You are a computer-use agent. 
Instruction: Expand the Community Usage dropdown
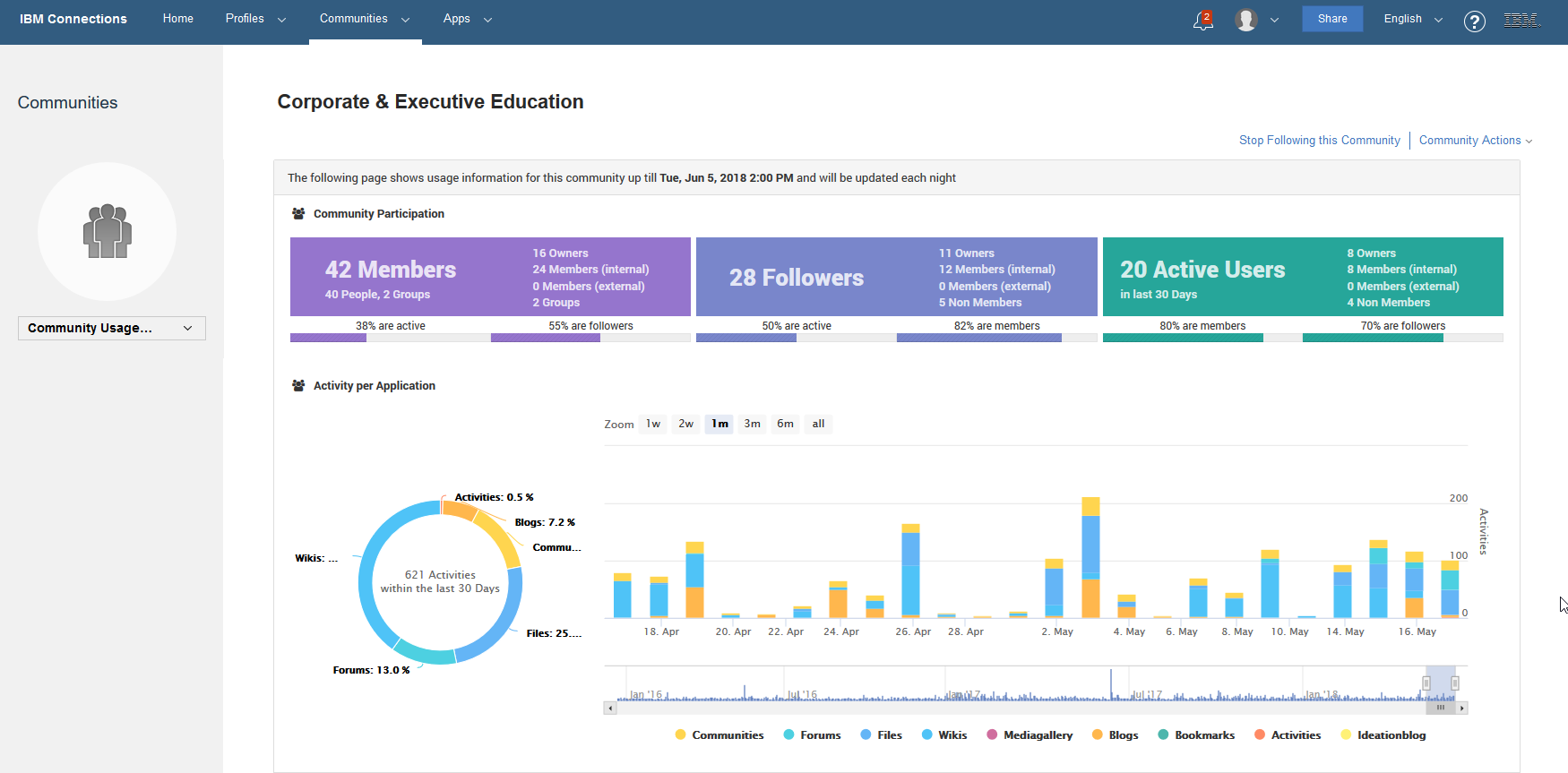[x=111, y=328]
